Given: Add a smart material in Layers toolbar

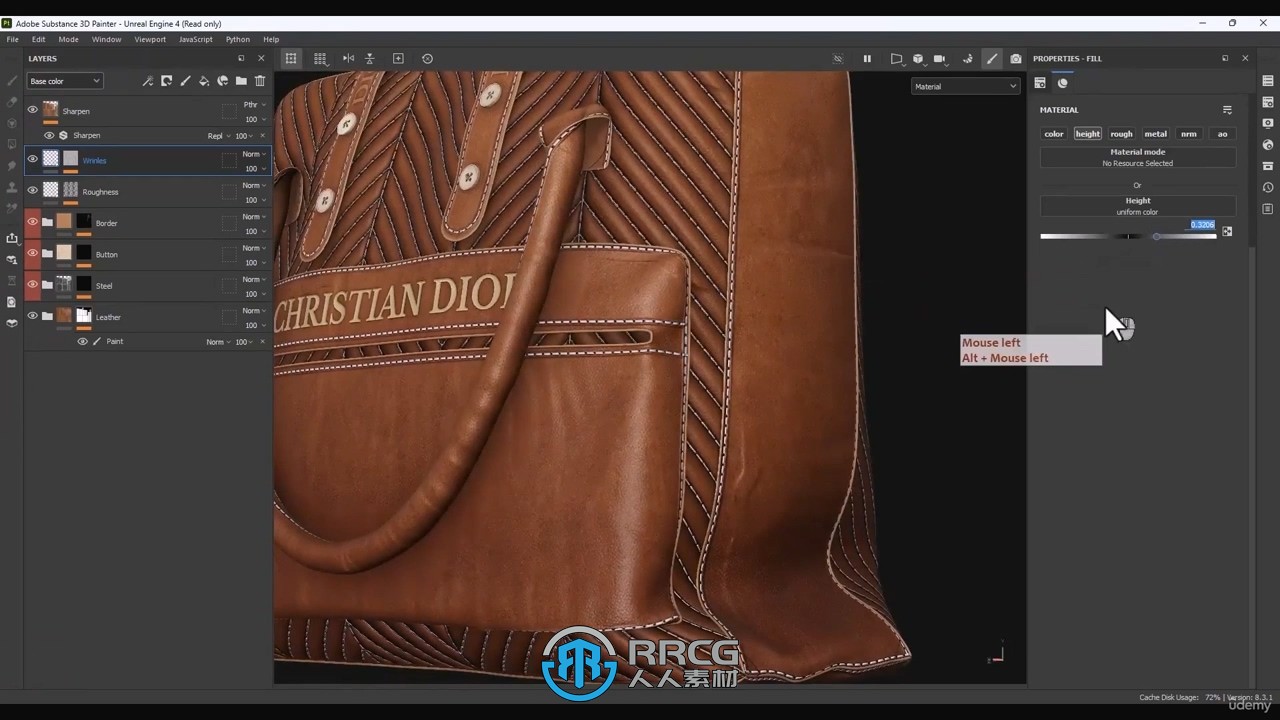Looking at the screenshot, I should point(223,81).
